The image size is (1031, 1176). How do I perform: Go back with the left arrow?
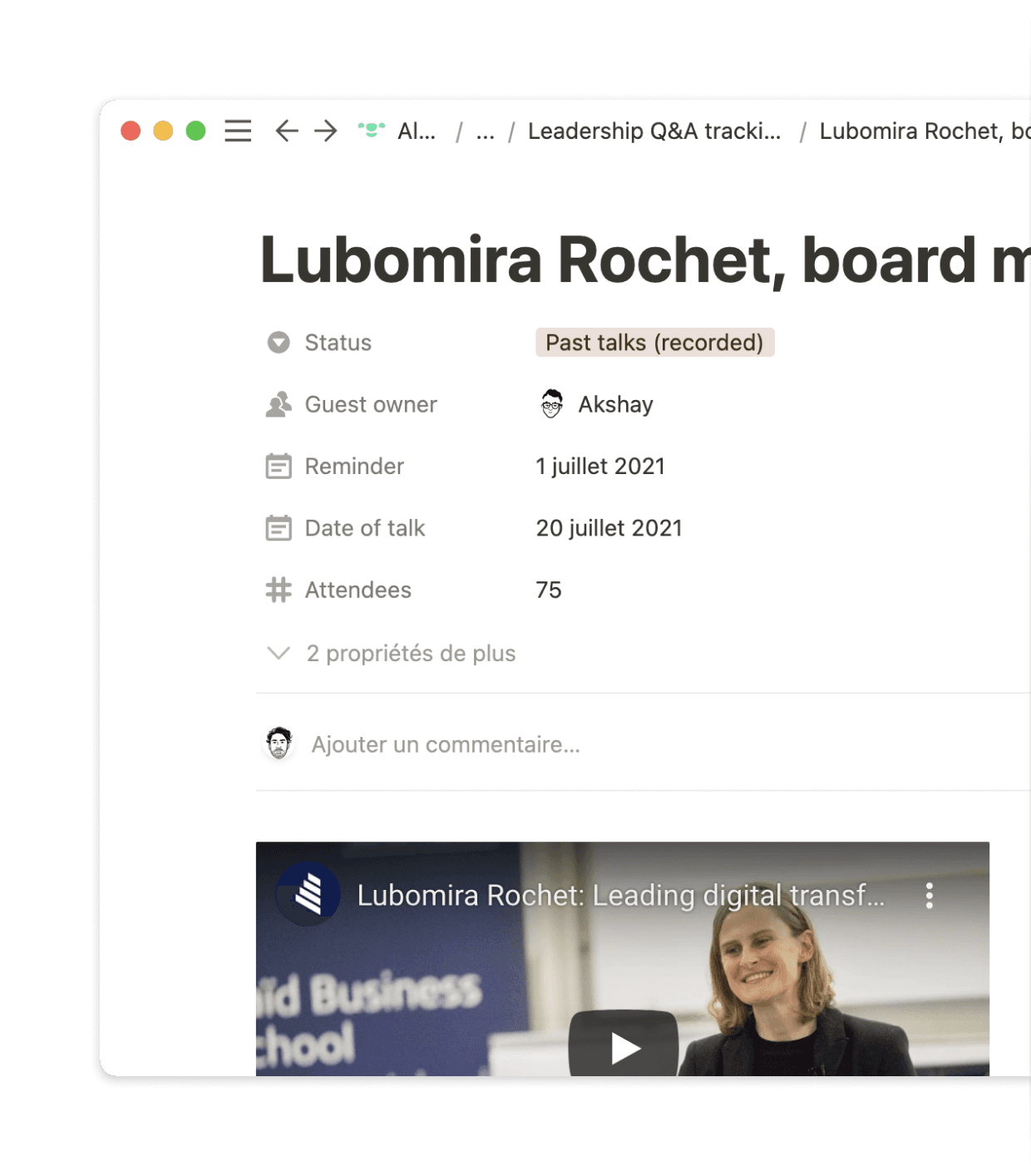click(x=286, y=131)
